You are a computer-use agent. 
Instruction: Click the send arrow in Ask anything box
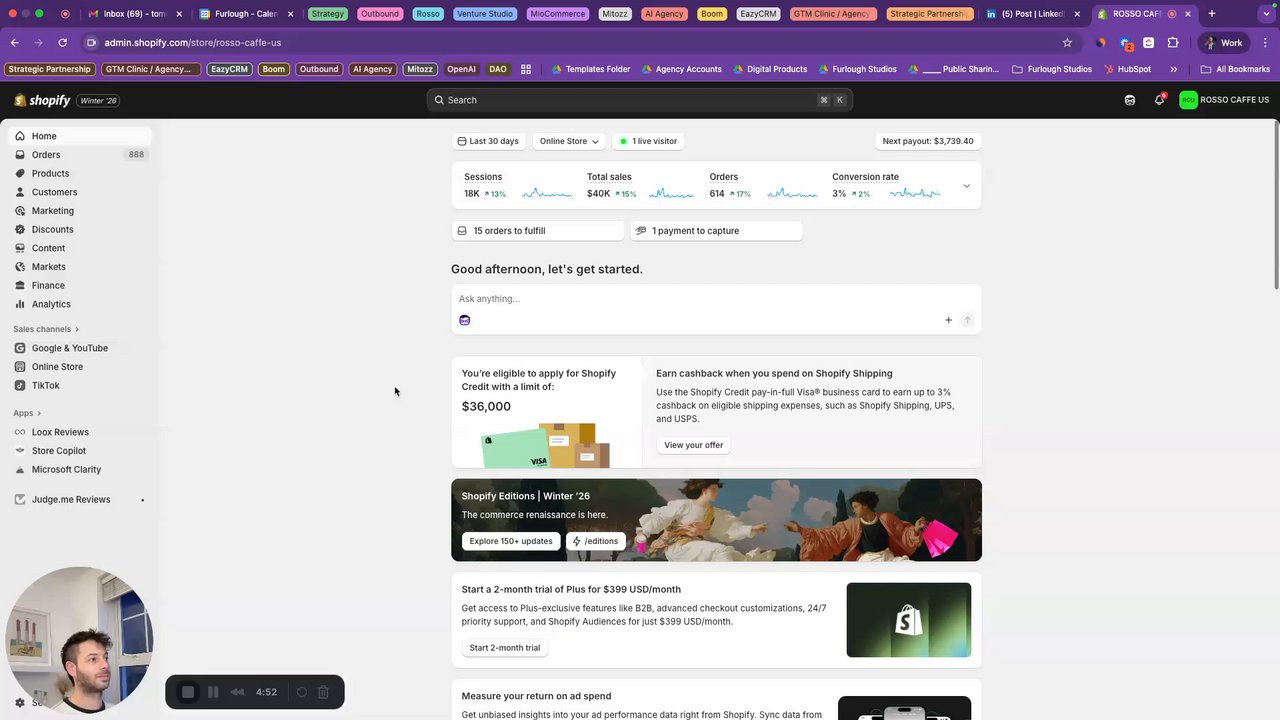point(967,320)
